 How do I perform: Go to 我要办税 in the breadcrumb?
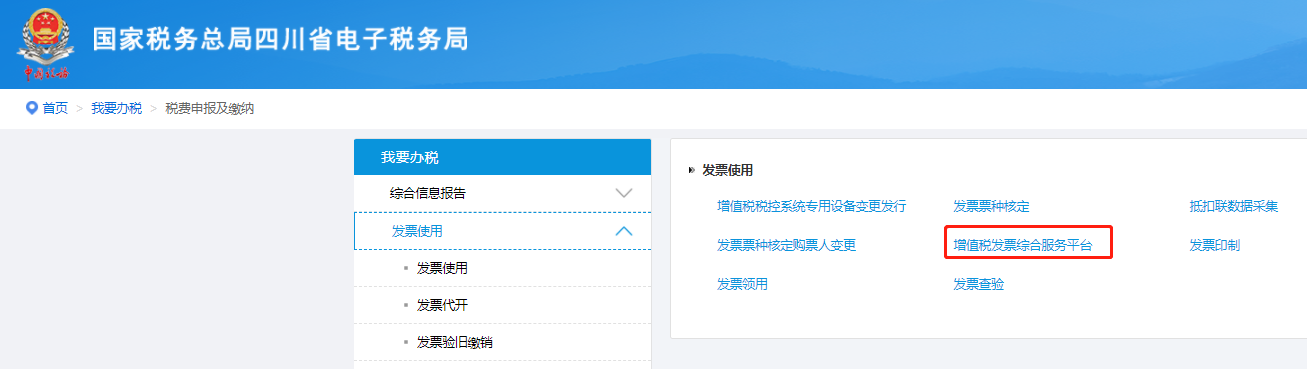tap(116, 108)
